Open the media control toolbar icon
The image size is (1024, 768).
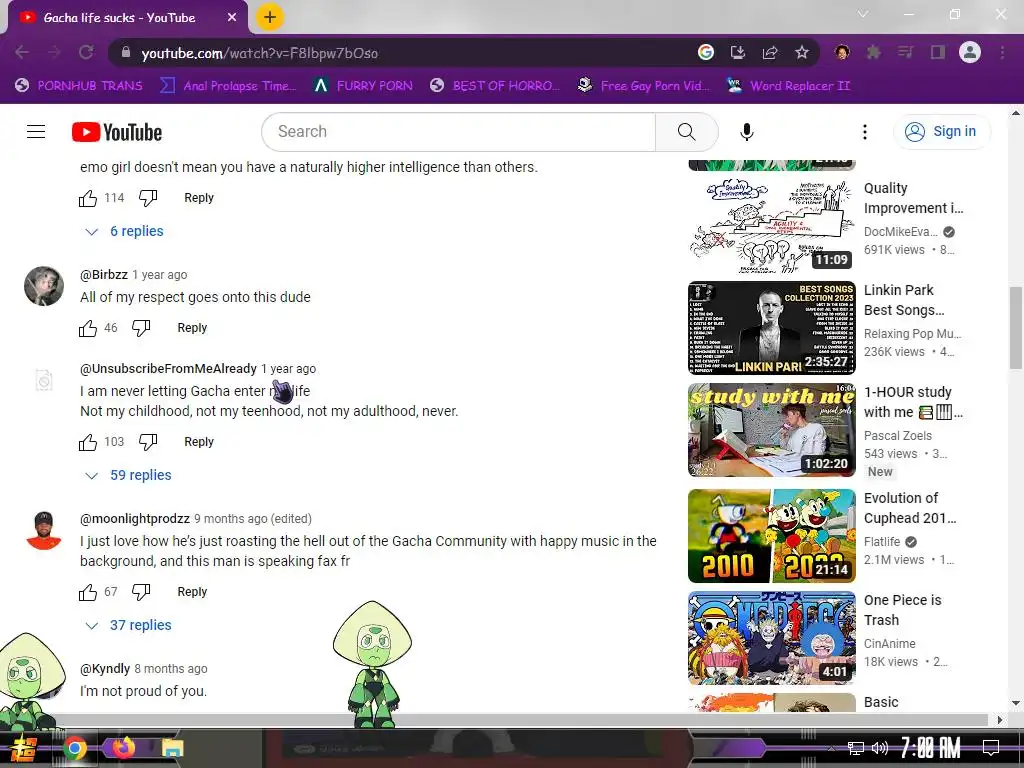point(905,52)
